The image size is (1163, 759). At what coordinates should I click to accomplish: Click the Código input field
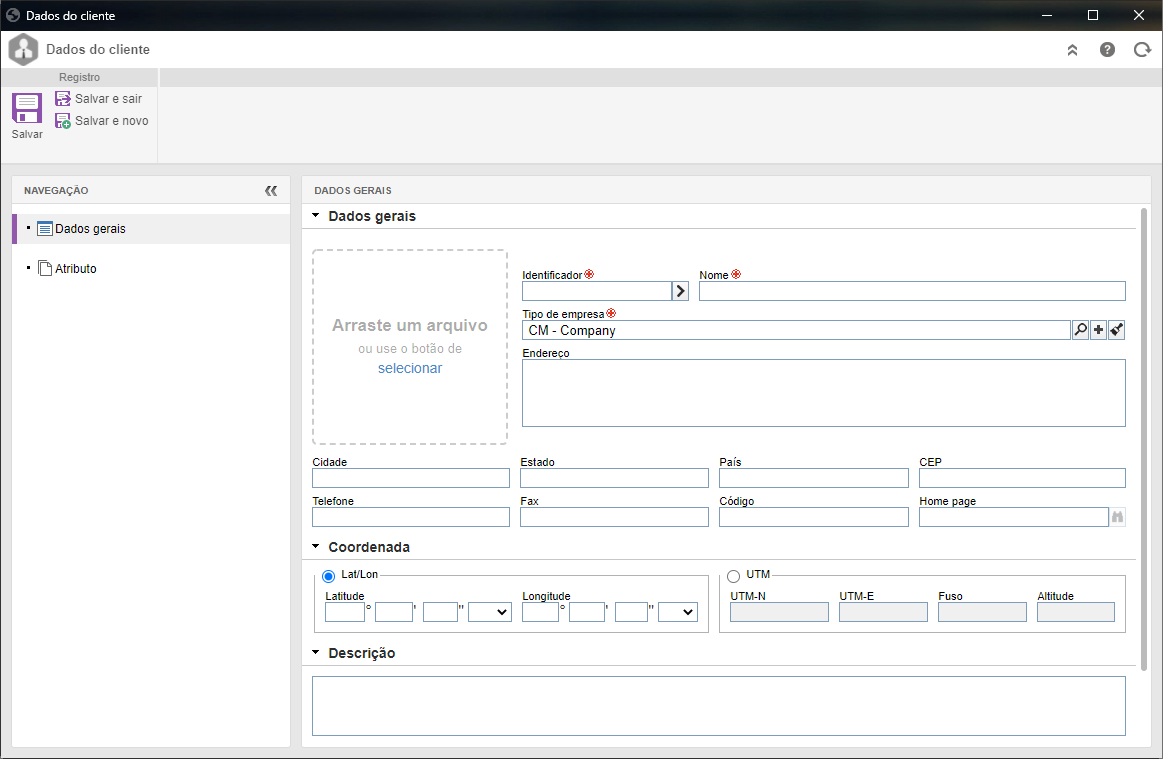click(814, 517)
